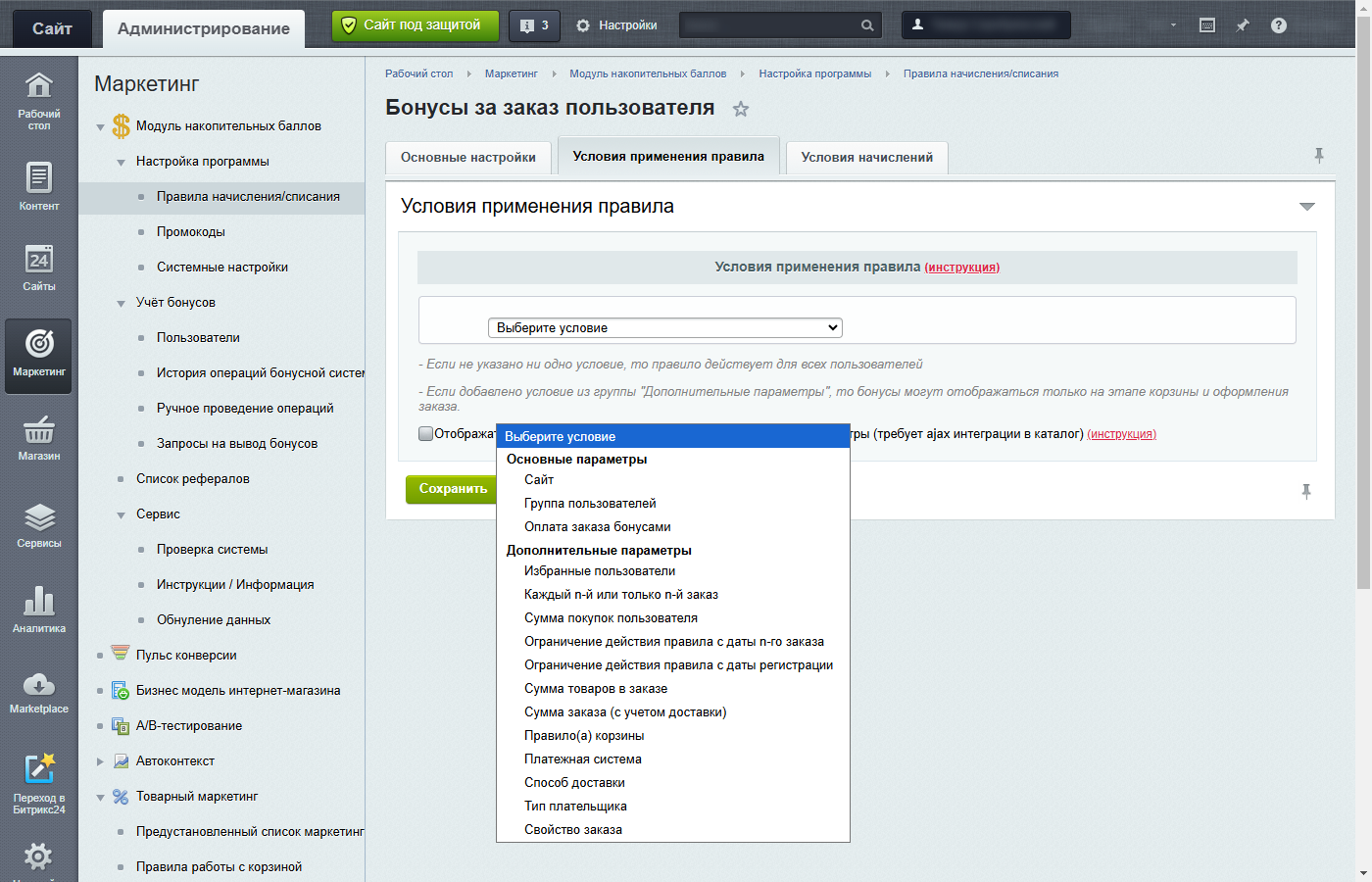Click the Маркетинг breadcrumb link
The image size is (1372, 882).
pos(512,73)
